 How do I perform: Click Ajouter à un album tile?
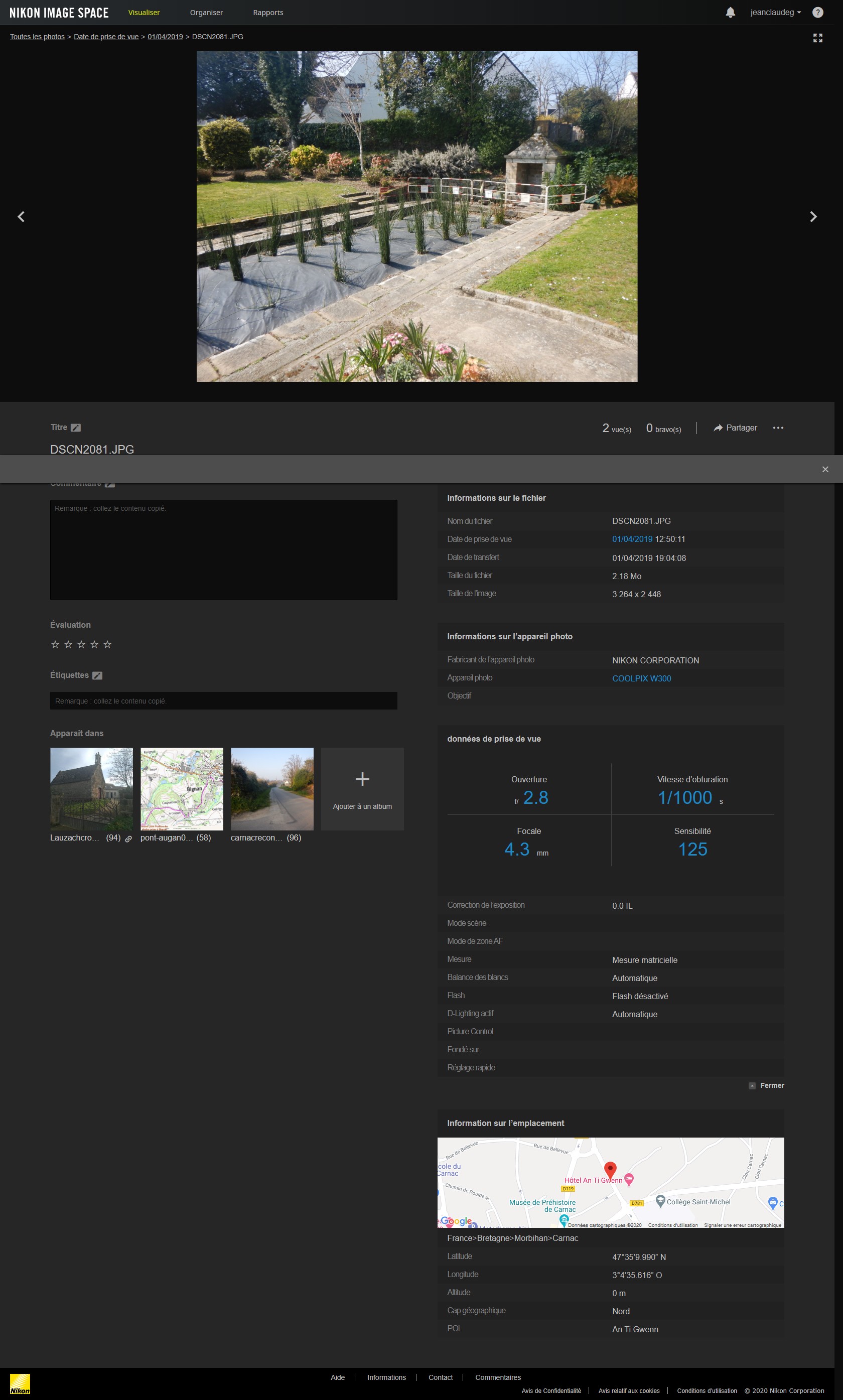point(362,789)
